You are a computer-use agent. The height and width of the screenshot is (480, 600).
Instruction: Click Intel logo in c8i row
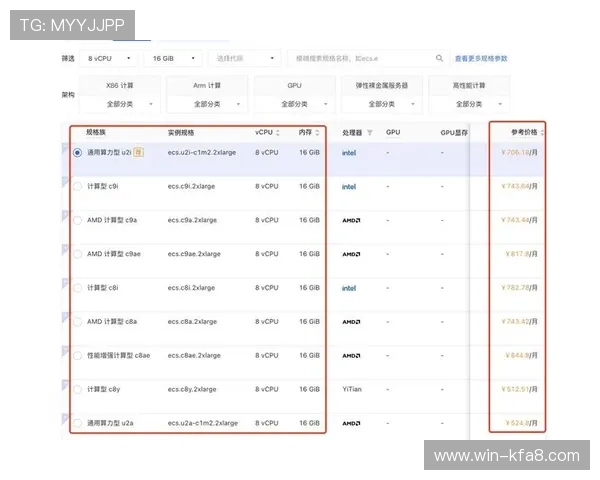coord(349,288)
